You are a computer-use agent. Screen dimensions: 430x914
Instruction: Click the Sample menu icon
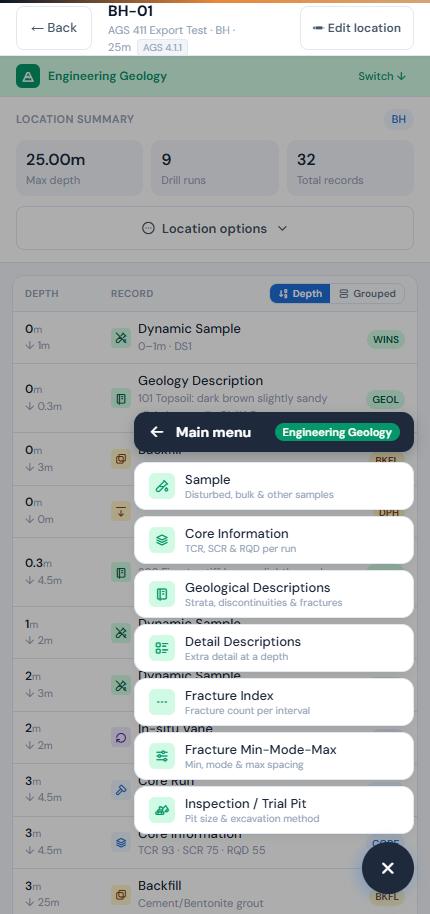tap(162, 486)
